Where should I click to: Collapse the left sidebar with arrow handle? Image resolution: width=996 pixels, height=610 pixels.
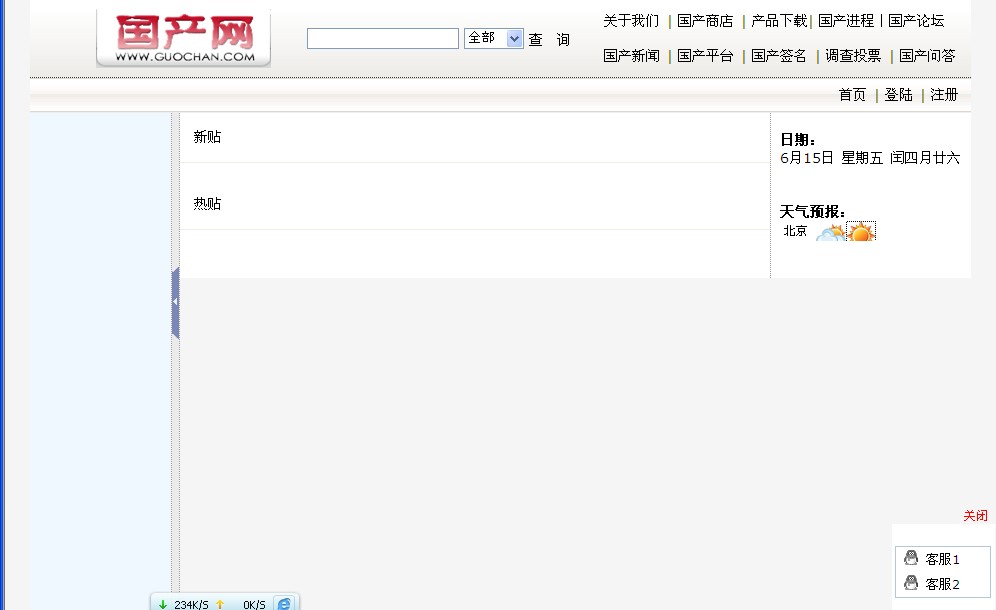pos(175,302)
